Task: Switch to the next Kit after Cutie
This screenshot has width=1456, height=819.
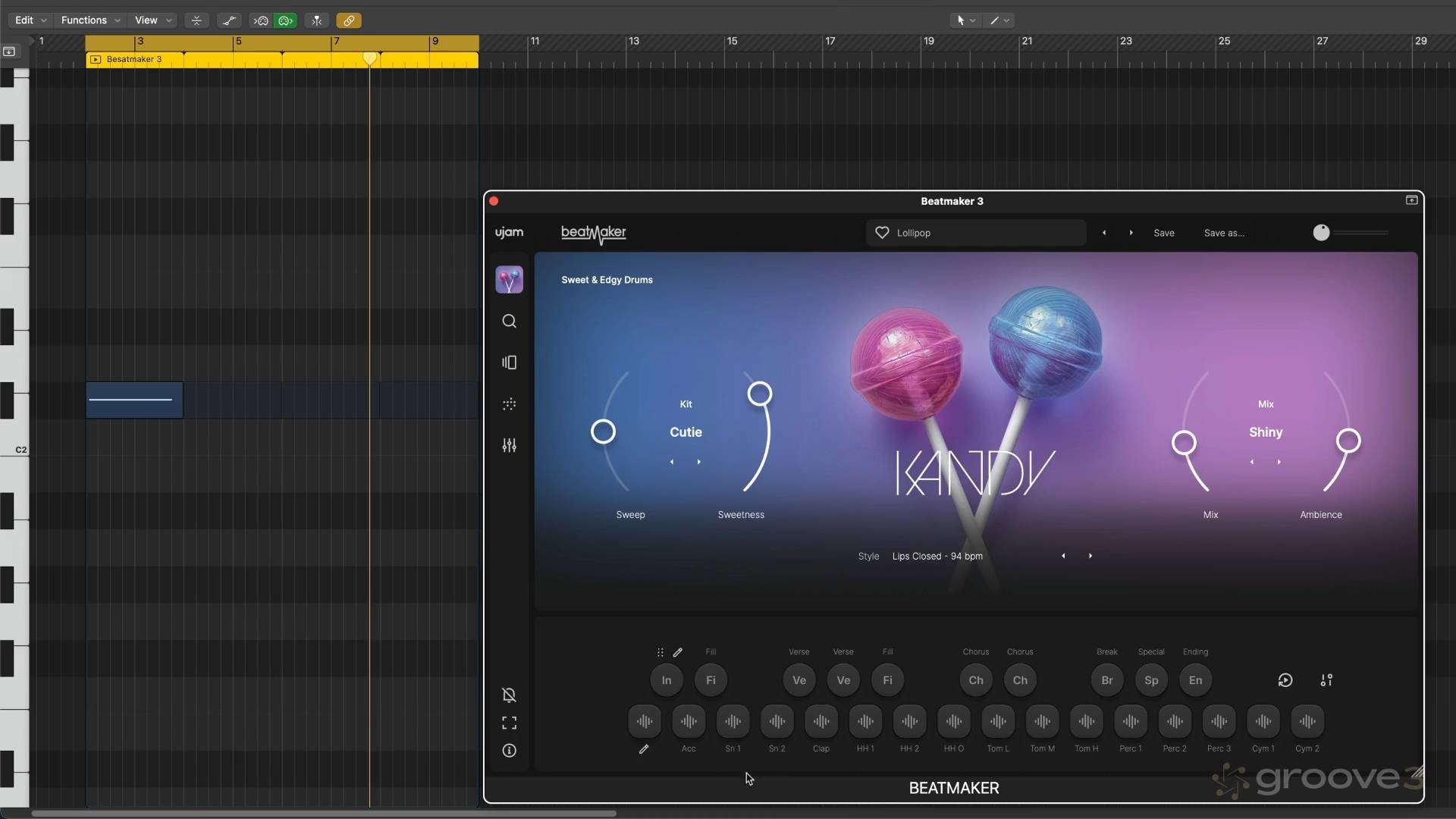Action: 698,461
